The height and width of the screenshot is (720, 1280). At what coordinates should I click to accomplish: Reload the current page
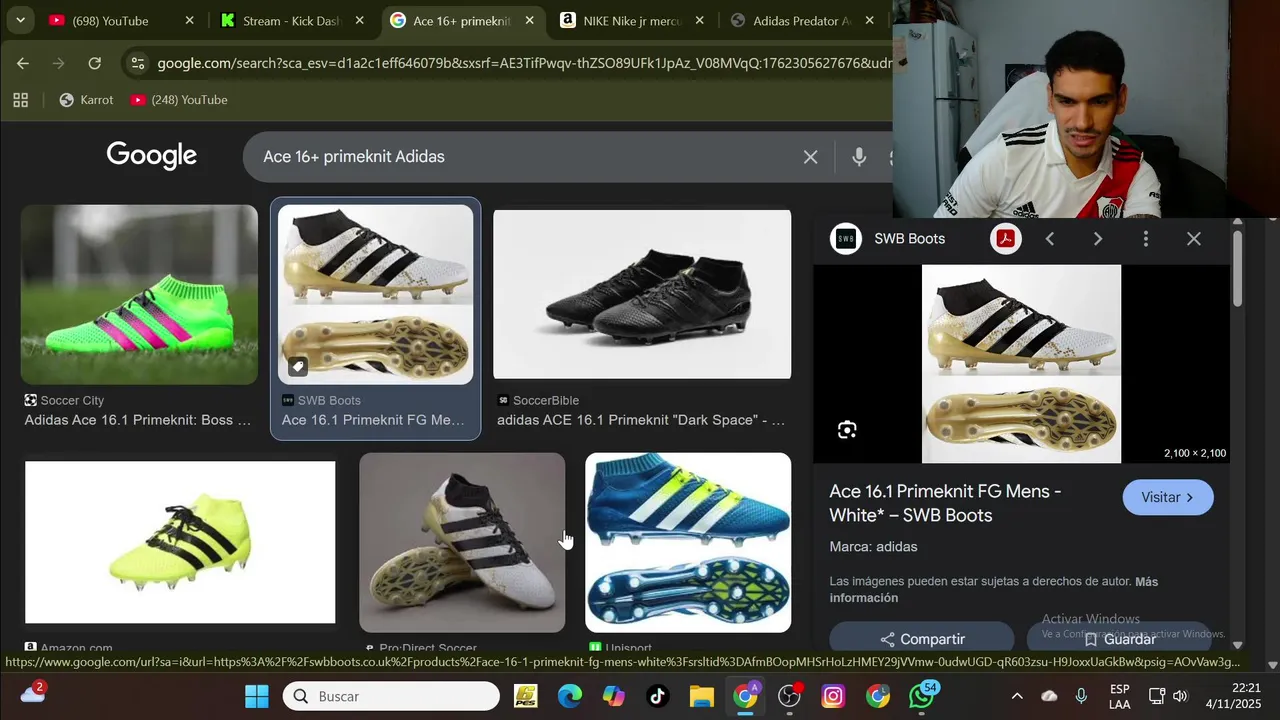(x=94, y=63)
